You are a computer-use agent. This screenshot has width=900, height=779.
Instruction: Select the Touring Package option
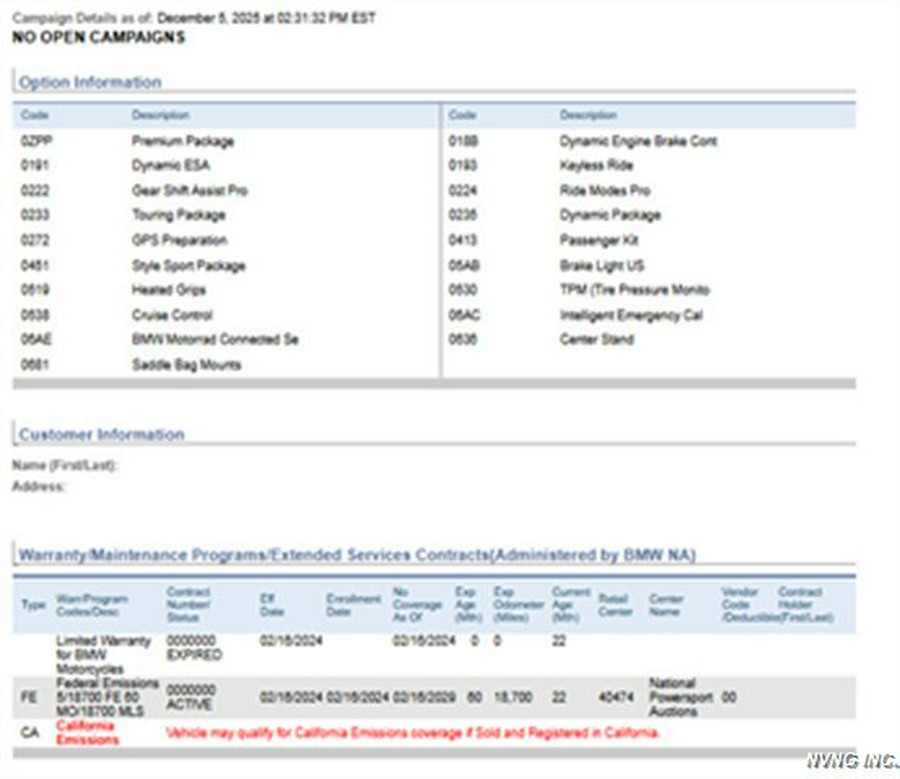(179, 215)
